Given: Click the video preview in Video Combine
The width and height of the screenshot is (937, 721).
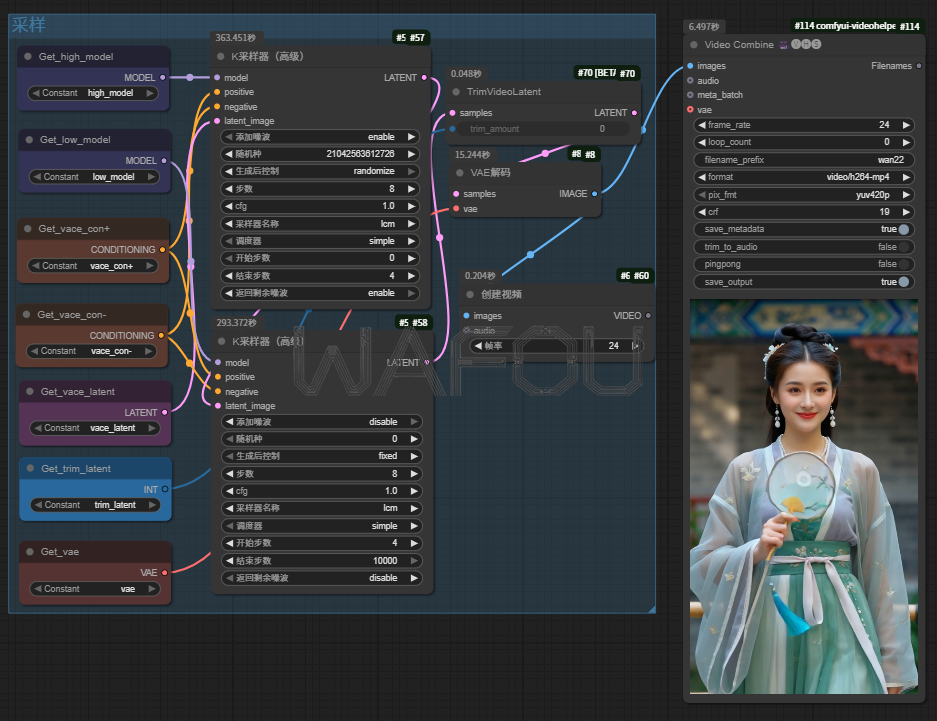Looking at the screenshot, I should [804, 496].
